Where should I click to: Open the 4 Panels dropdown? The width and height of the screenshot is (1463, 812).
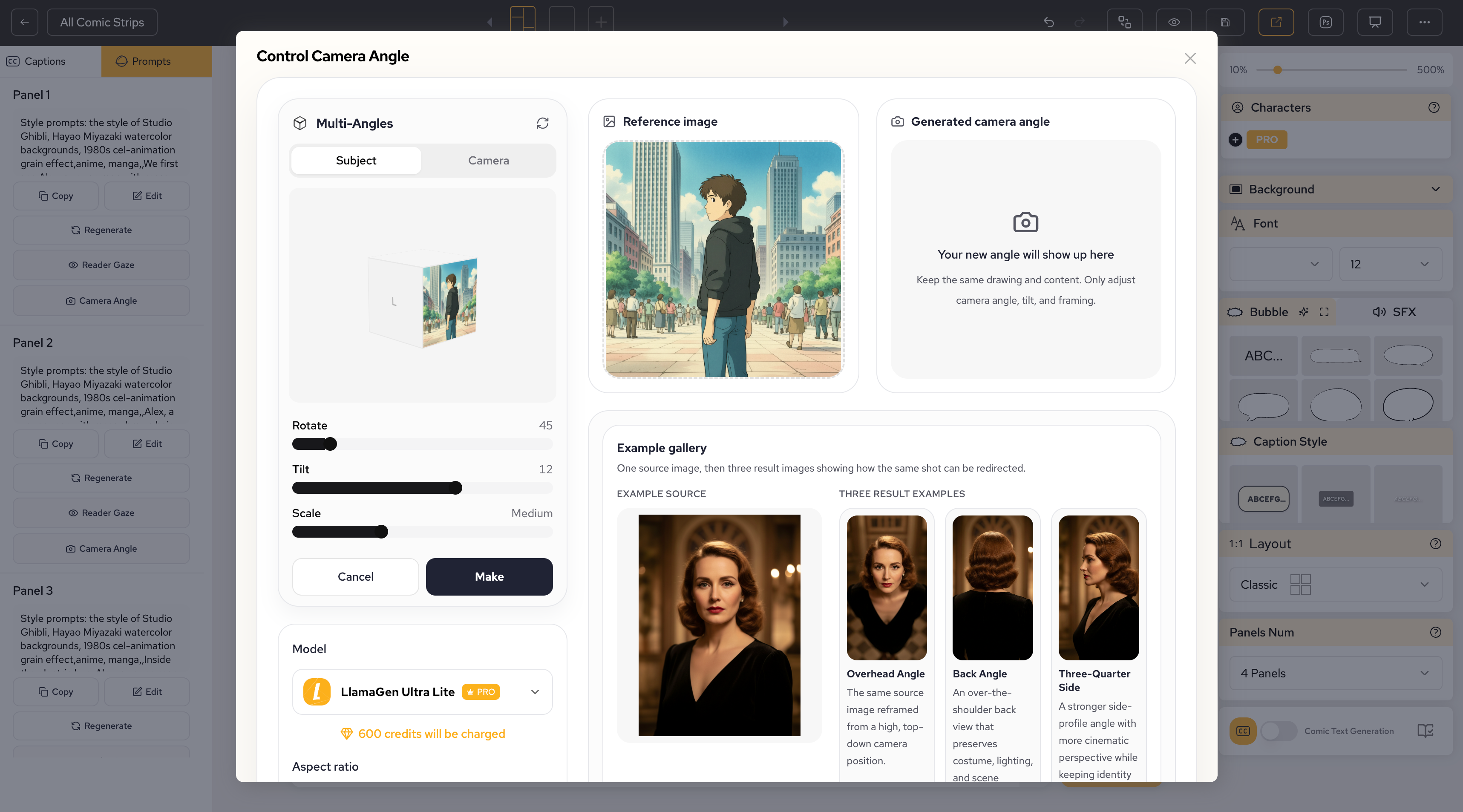pyautogui.click(x=1335, y=673)
